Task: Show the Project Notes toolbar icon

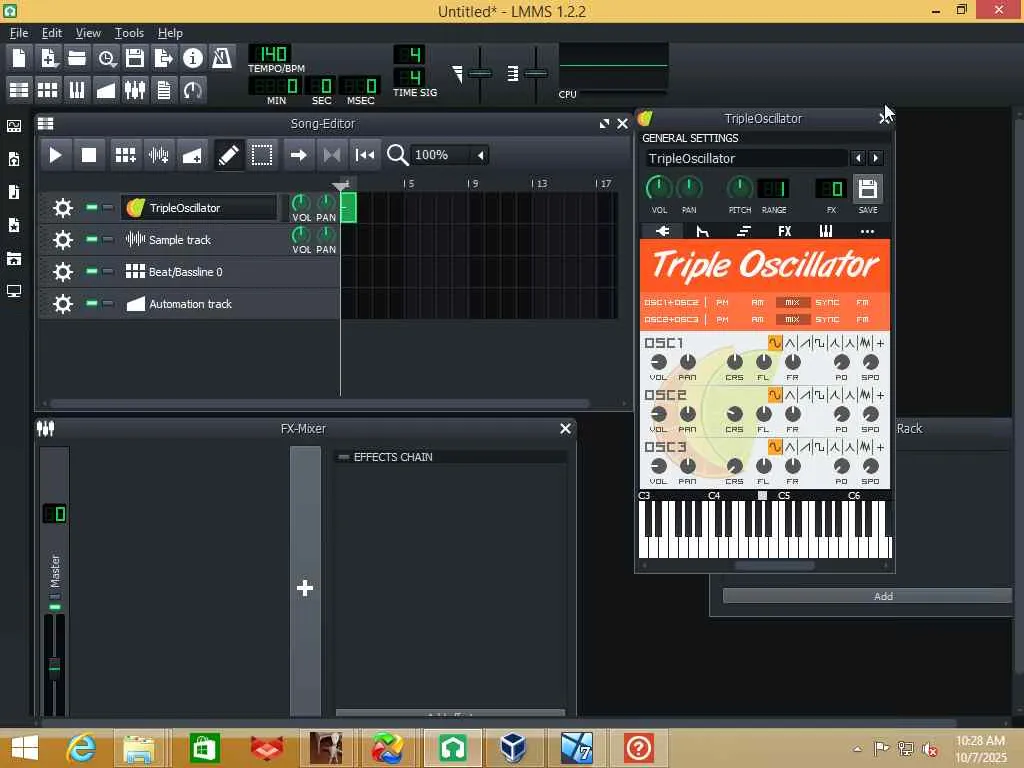Action: point(164,89)
